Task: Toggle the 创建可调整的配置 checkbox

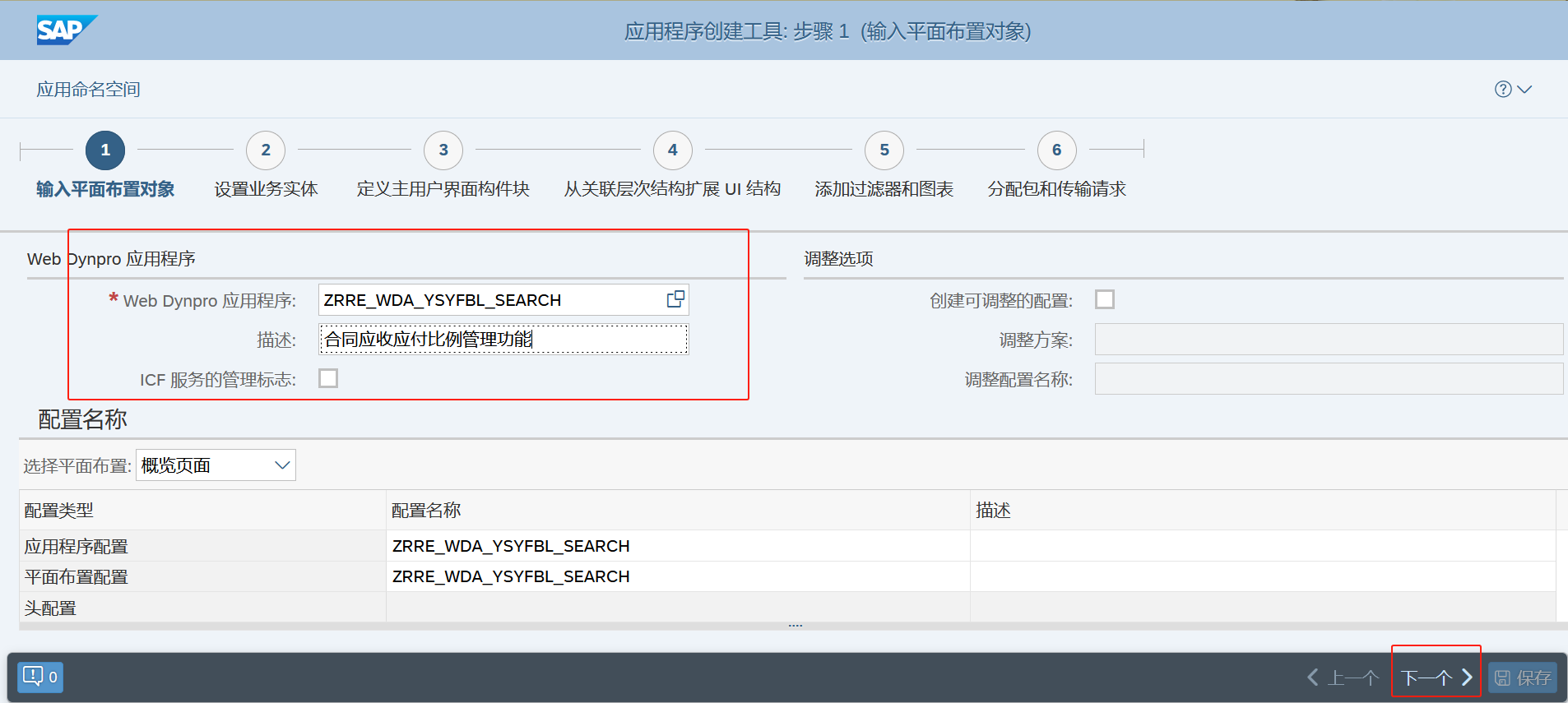Action: click(1105, 299)
